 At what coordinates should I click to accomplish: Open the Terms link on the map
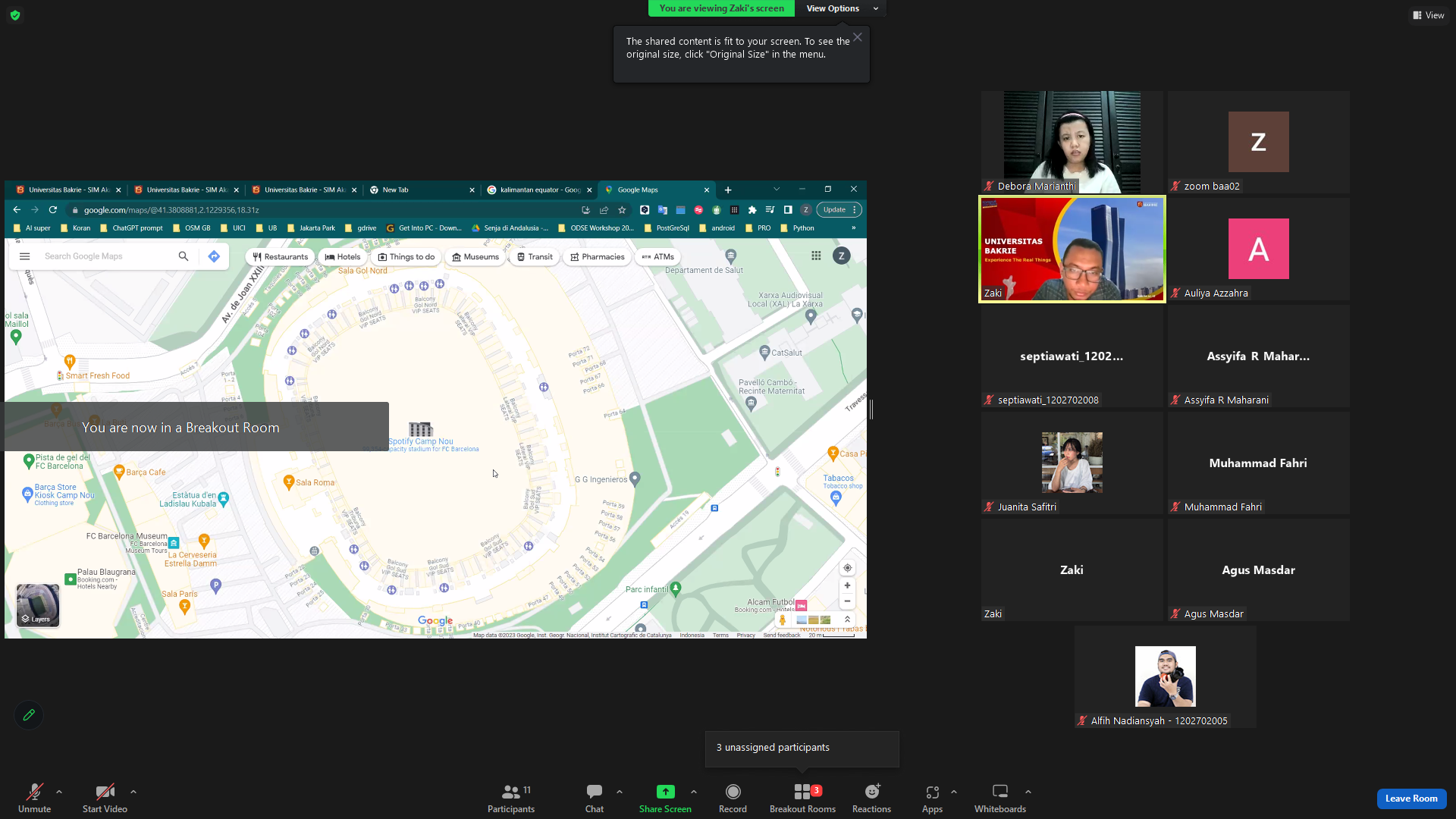pos(720,635)
